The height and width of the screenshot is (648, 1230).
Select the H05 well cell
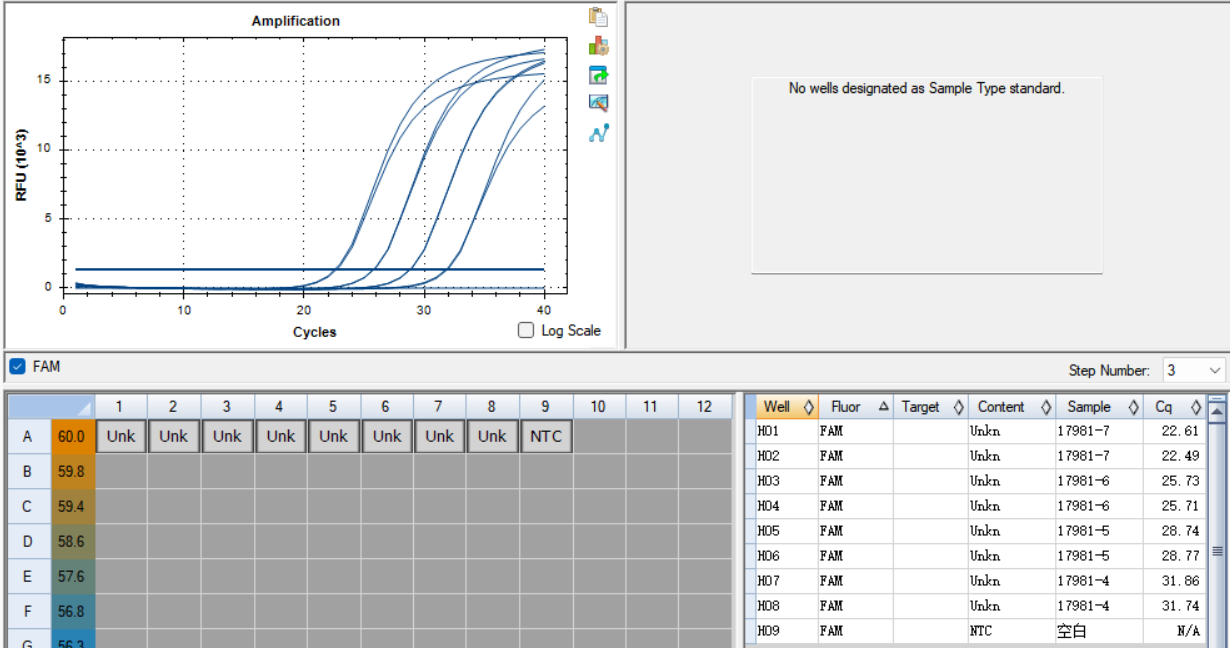click(787, 531)
